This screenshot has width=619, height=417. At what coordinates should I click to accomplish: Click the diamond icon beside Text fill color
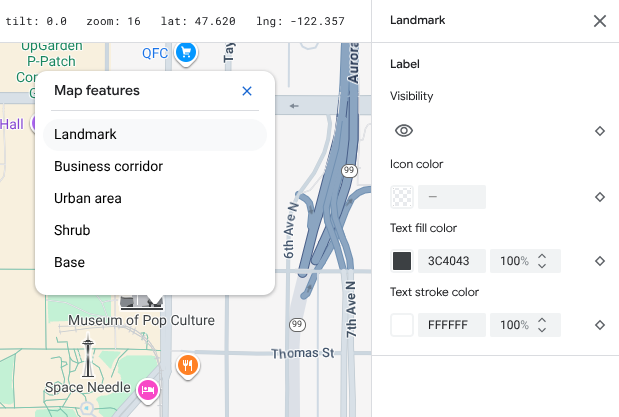coord(599,261)
